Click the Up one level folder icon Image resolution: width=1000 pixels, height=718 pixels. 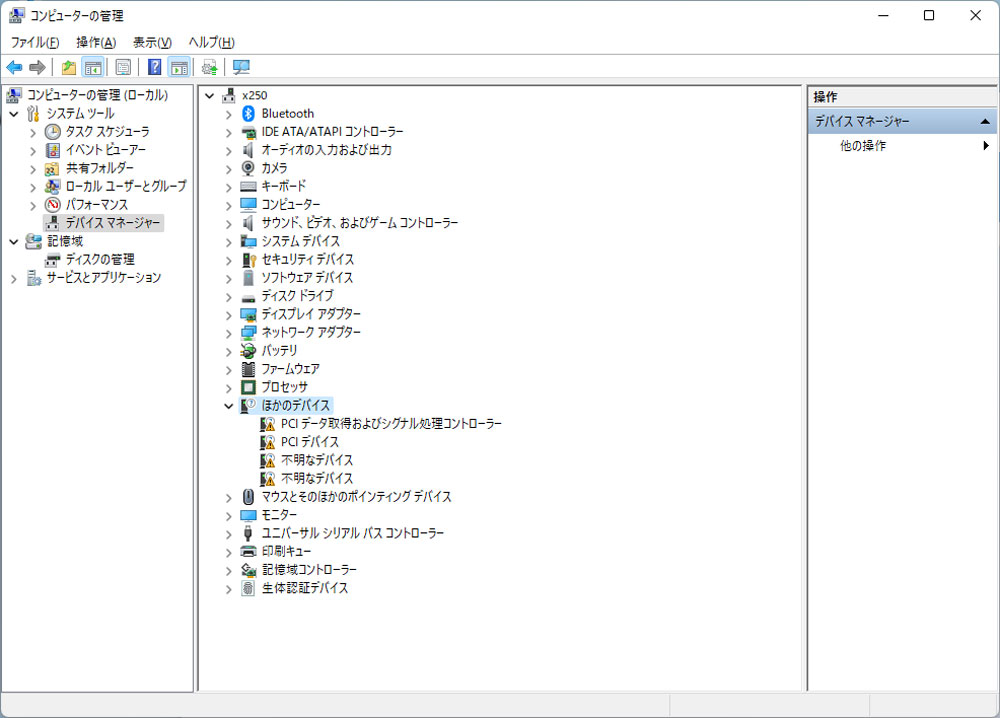pyautogui.click(x=68, y=67)
